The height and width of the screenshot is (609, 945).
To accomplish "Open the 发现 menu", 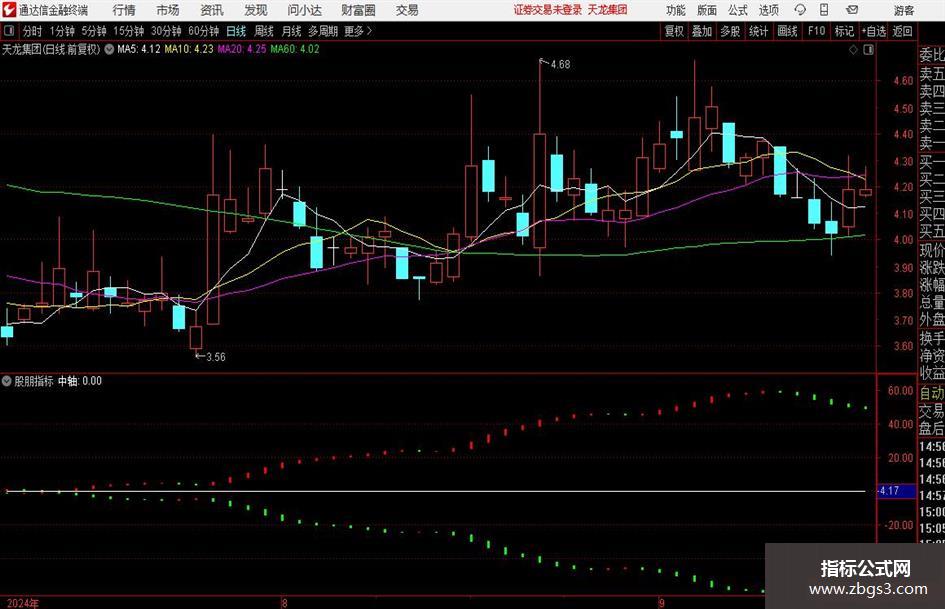I will pyautogui.click(x=256, y=10).
